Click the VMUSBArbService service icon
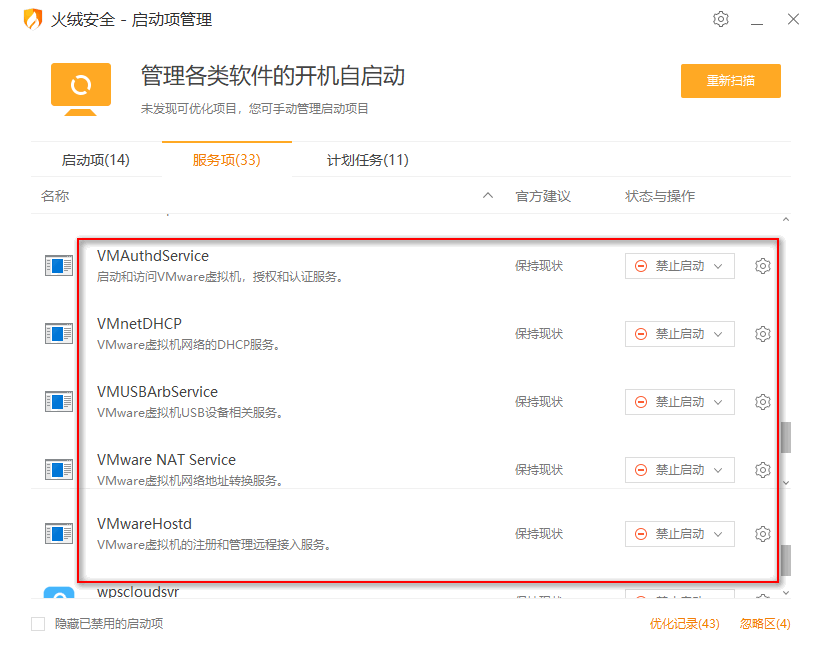 [58, 402]
